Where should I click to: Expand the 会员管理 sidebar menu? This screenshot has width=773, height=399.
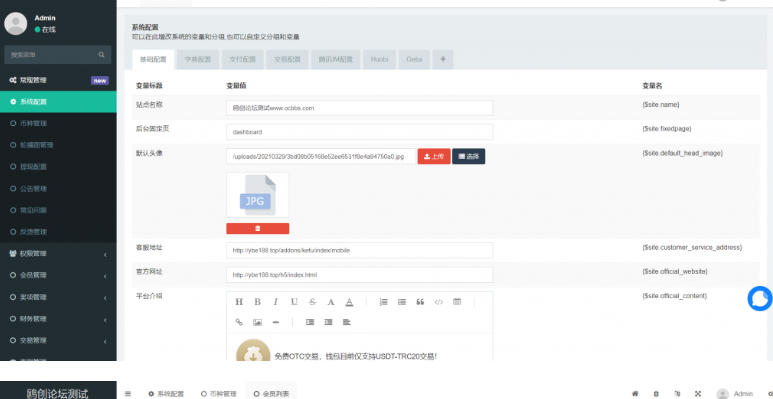58,275
